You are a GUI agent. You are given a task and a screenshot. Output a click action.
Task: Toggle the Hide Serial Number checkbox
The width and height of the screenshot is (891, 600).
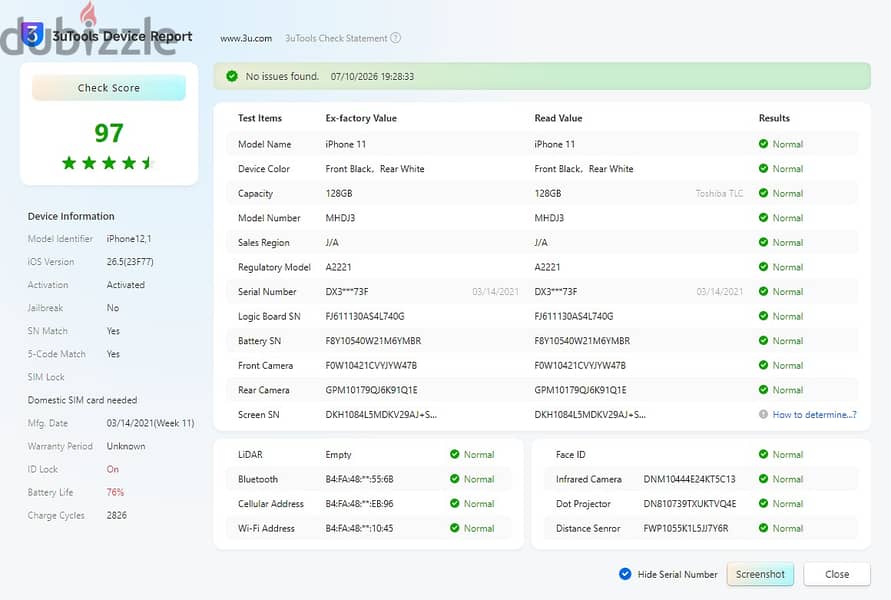tap(625, 574)
